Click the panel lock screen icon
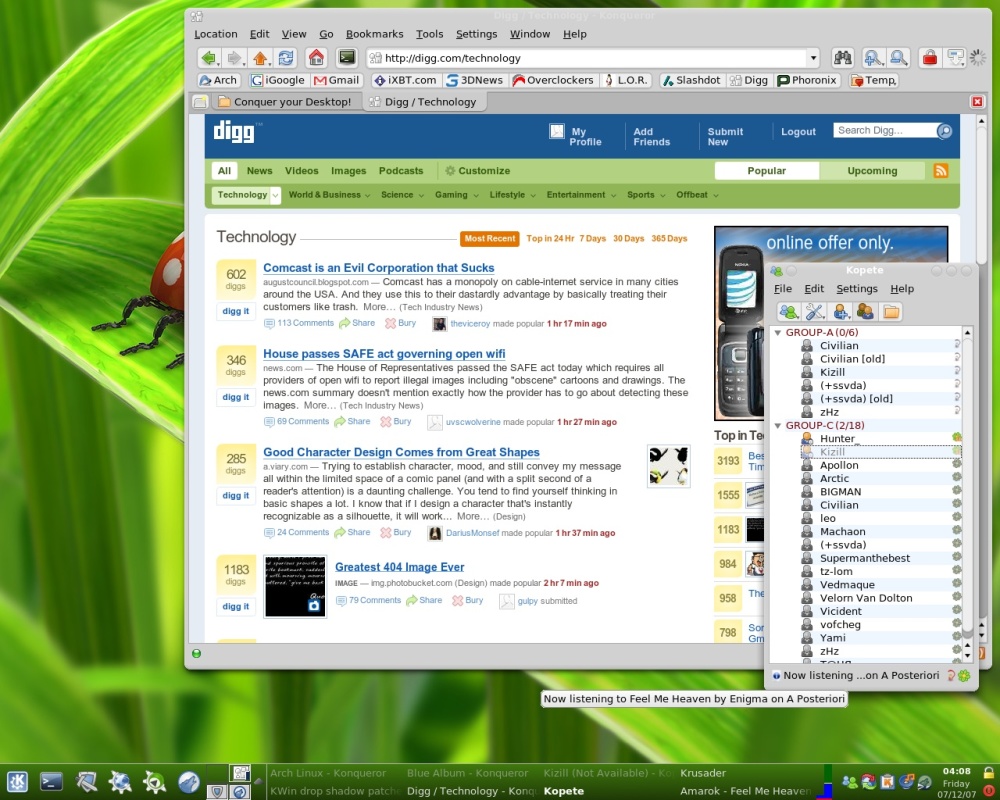 (x=989, y=773)
